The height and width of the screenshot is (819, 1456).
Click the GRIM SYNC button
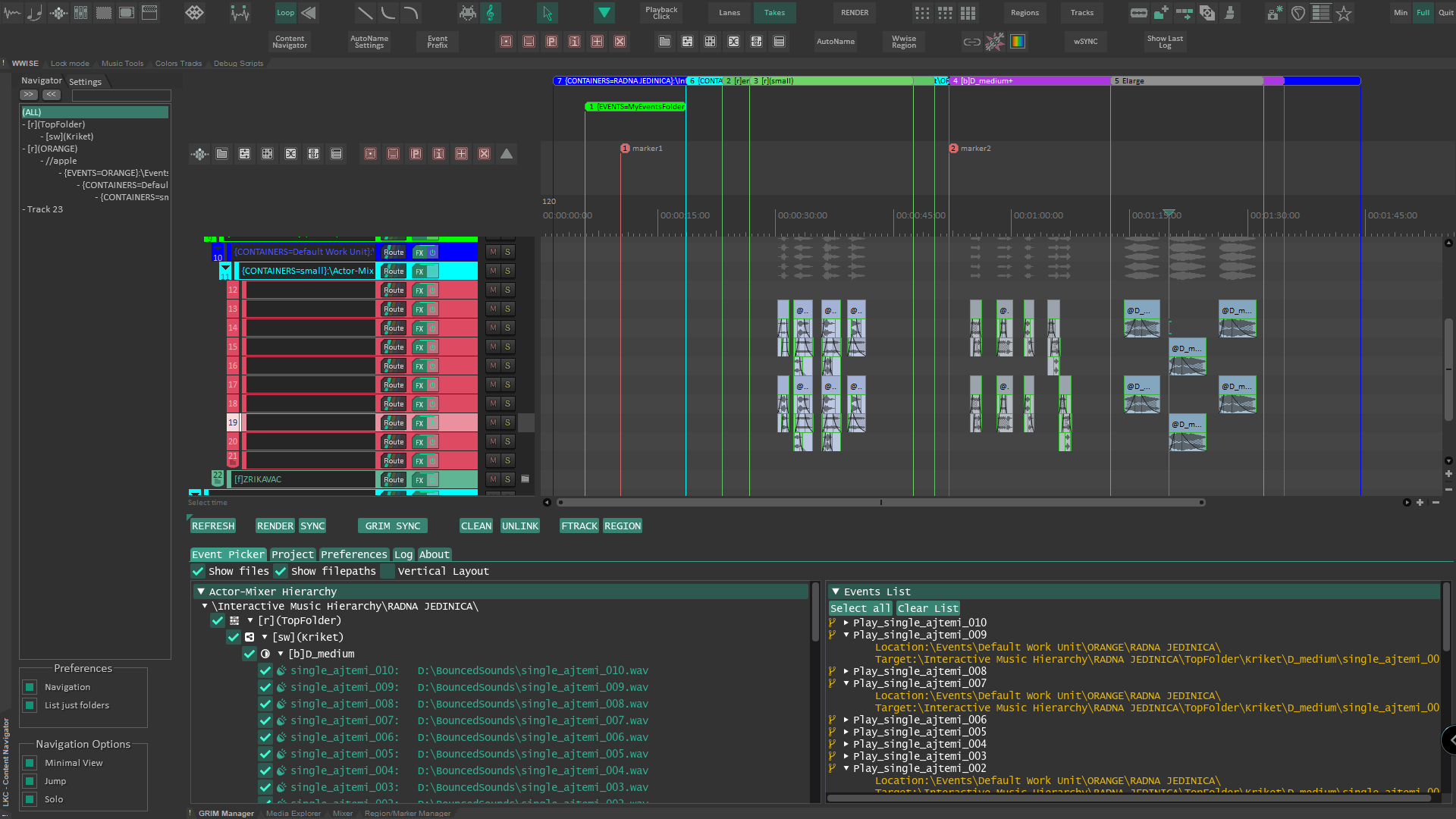pos(393,526)
